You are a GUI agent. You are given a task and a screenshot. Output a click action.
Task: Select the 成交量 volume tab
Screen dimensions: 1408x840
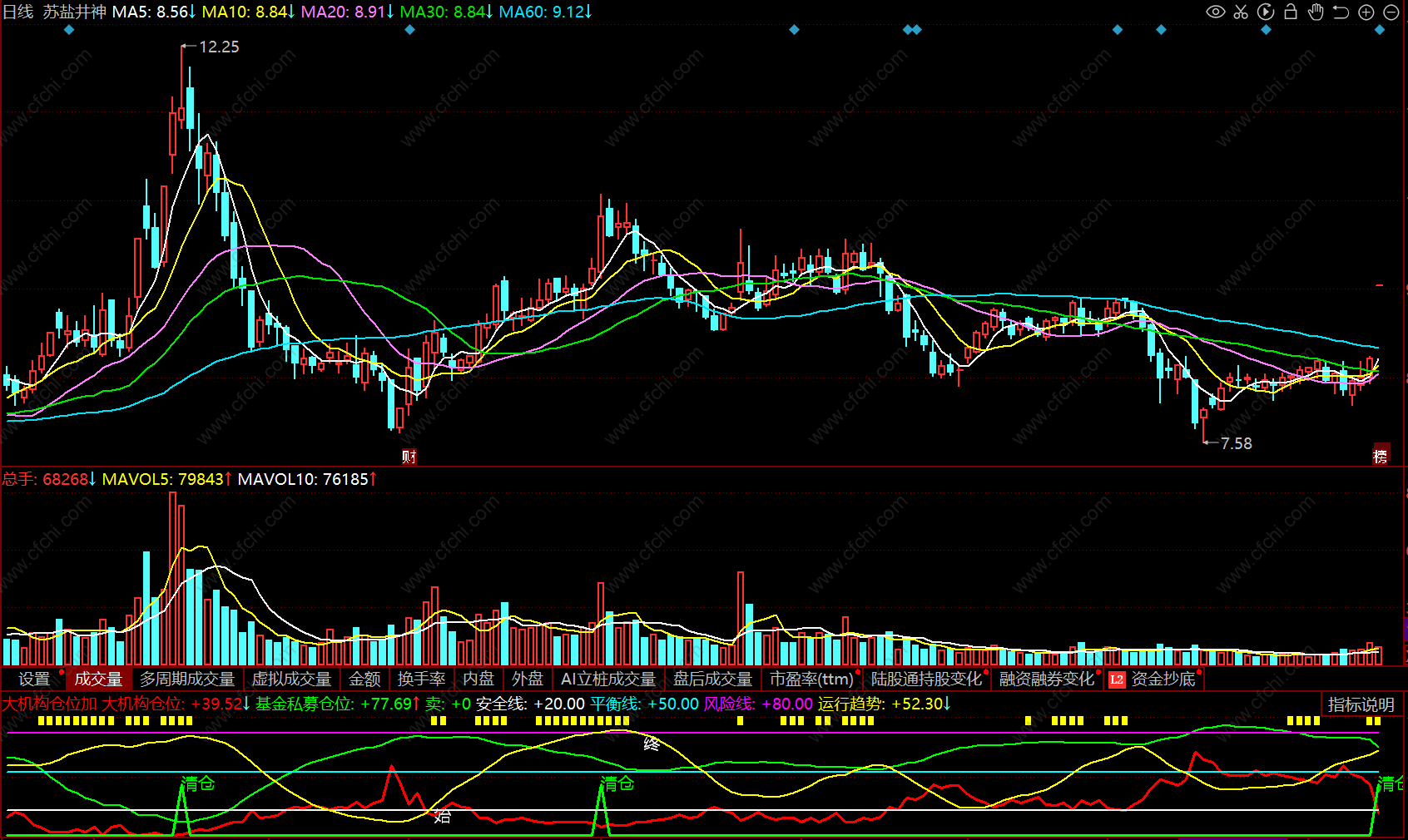98,679
